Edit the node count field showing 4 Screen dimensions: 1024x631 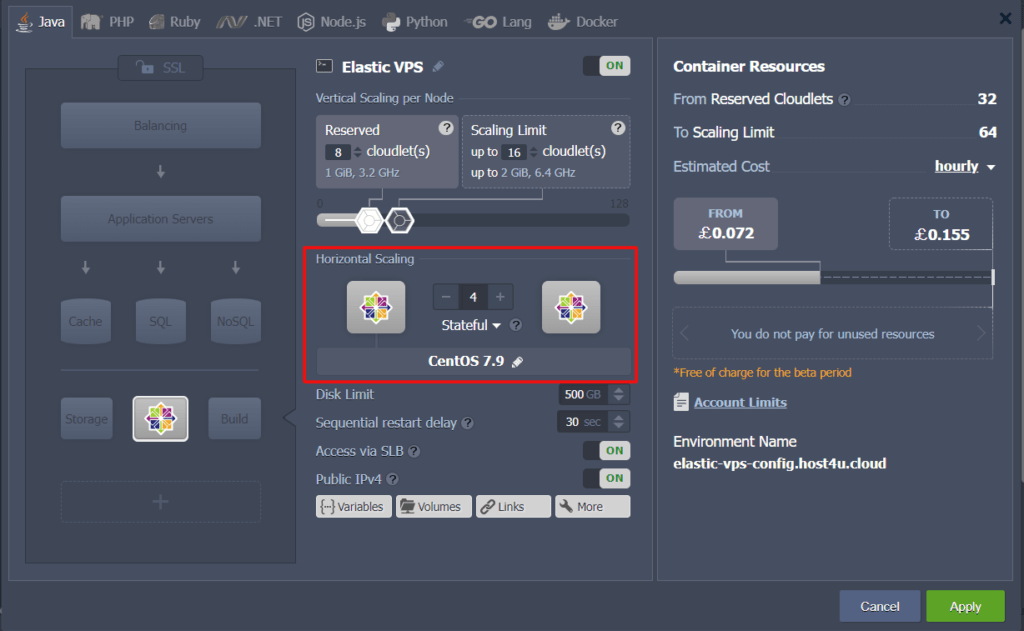pos(473,297)
